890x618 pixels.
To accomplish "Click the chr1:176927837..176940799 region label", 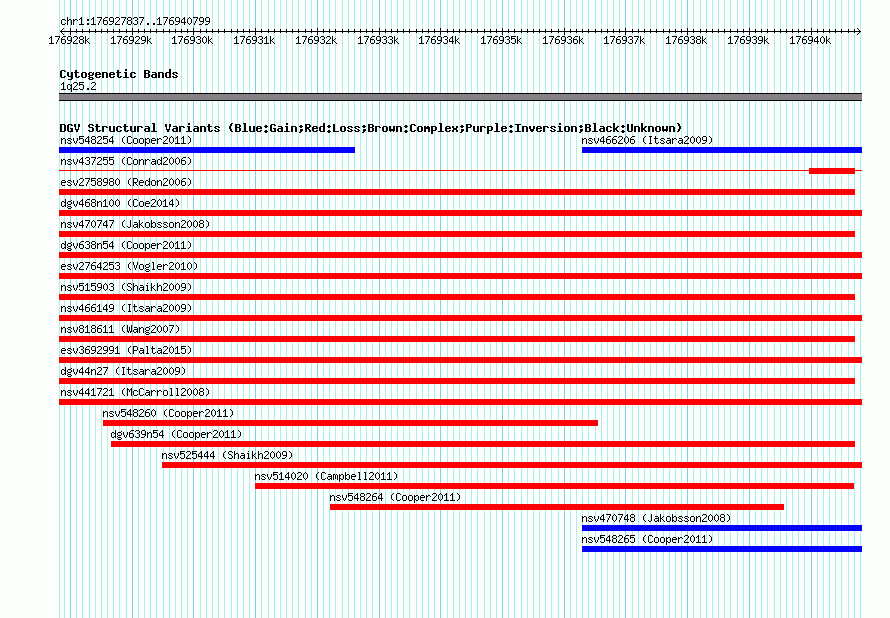I will coord(135,21).
